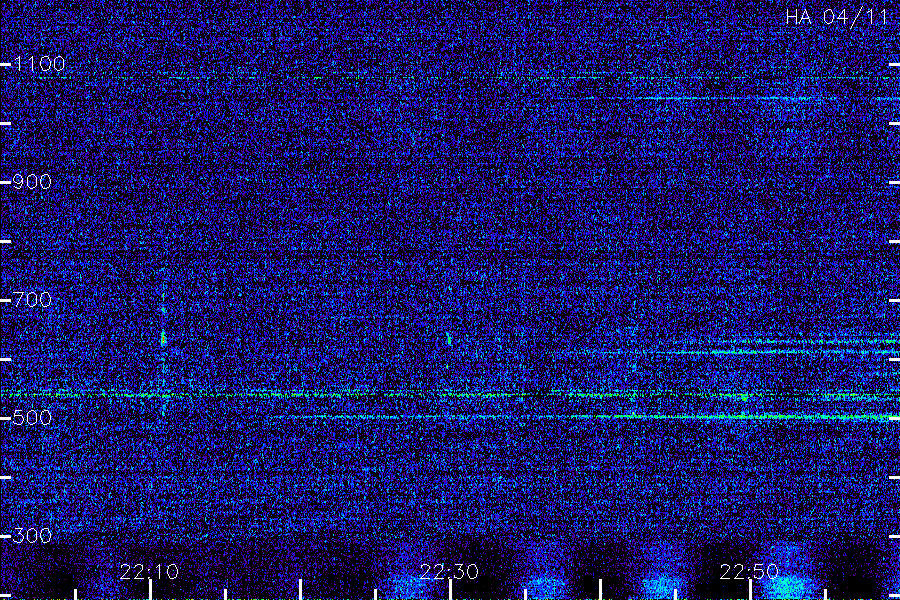This screenshot has width=900, height=600.
Task: Click the HA 04/11 date label
Action: click(836, 17)
